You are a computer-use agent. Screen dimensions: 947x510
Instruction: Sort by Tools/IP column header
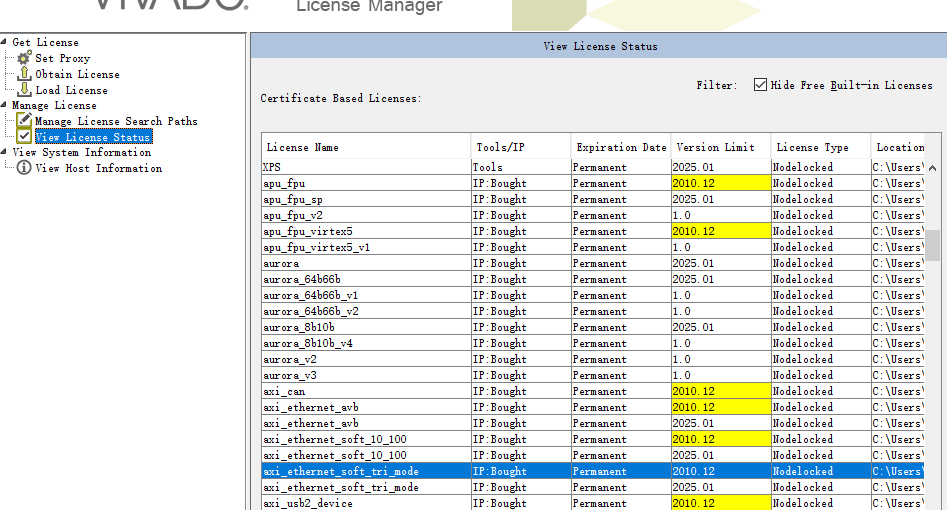[x=521, y=147]
